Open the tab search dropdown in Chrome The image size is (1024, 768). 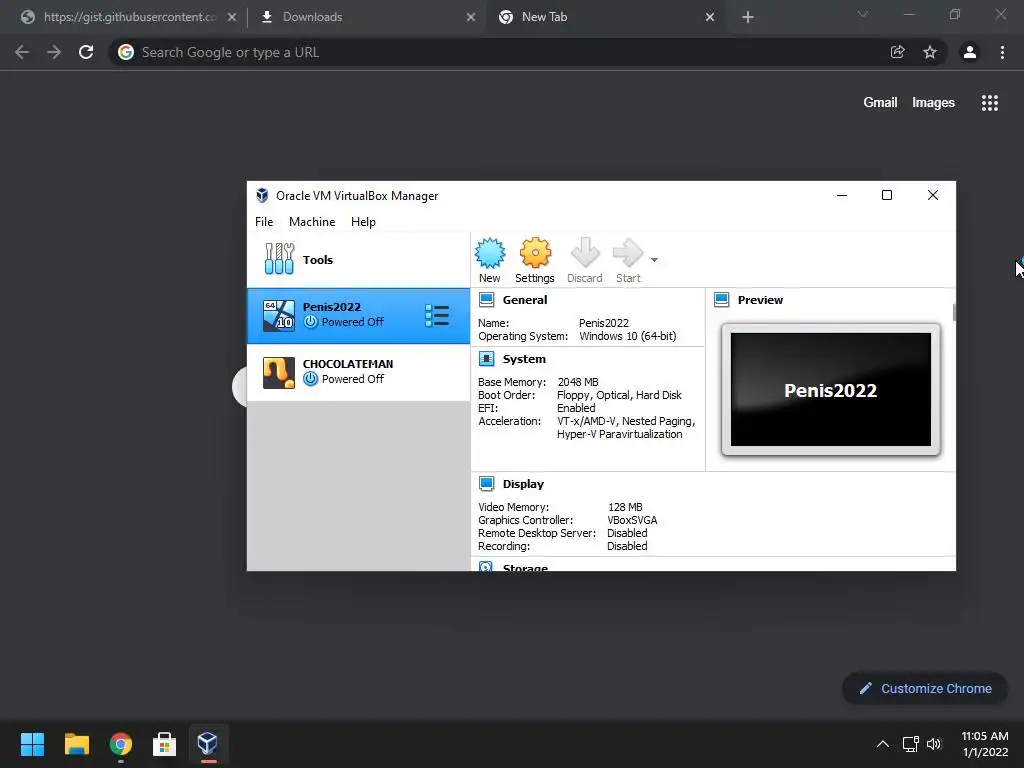(x=863, y=14)
